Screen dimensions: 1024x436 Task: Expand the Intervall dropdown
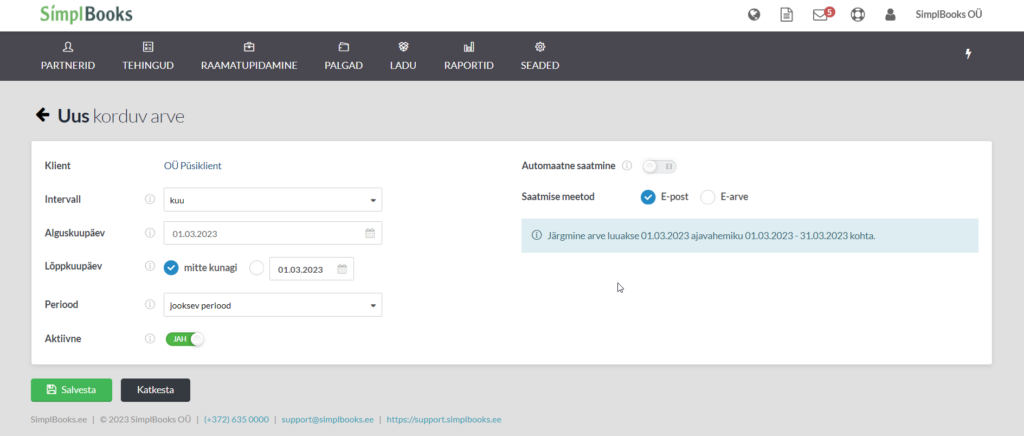click(272, 200)
